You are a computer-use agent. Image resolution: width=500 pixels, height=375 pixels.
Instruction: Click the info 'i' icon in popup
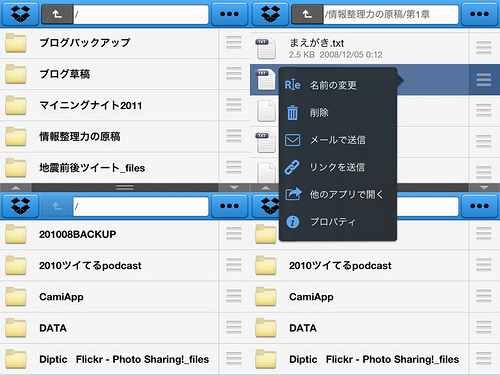tap(293, 221)
